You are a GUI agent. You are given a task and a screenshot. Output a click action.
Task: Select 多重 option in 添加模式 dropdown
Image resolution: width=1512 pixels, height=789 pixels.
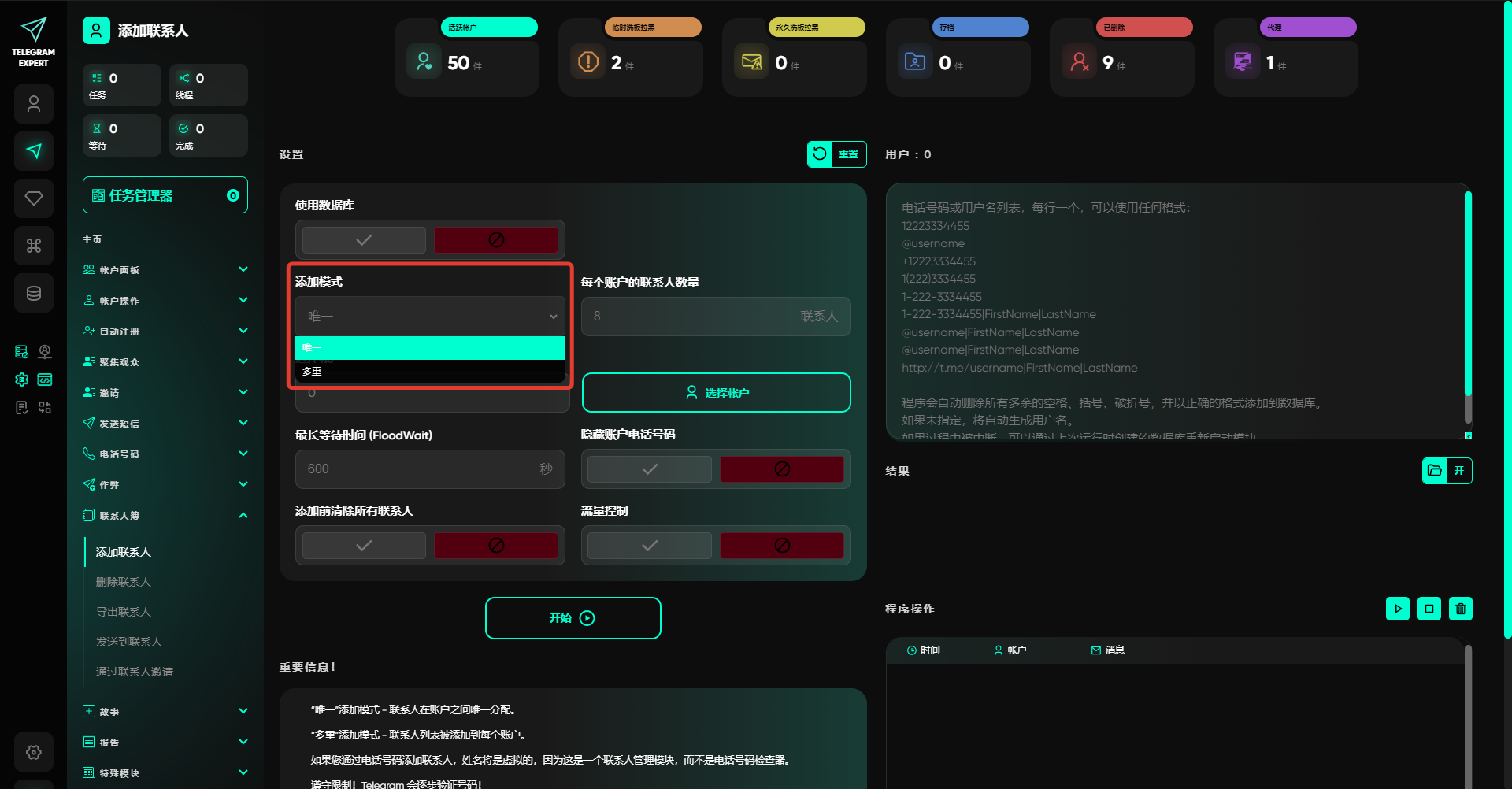430,372
